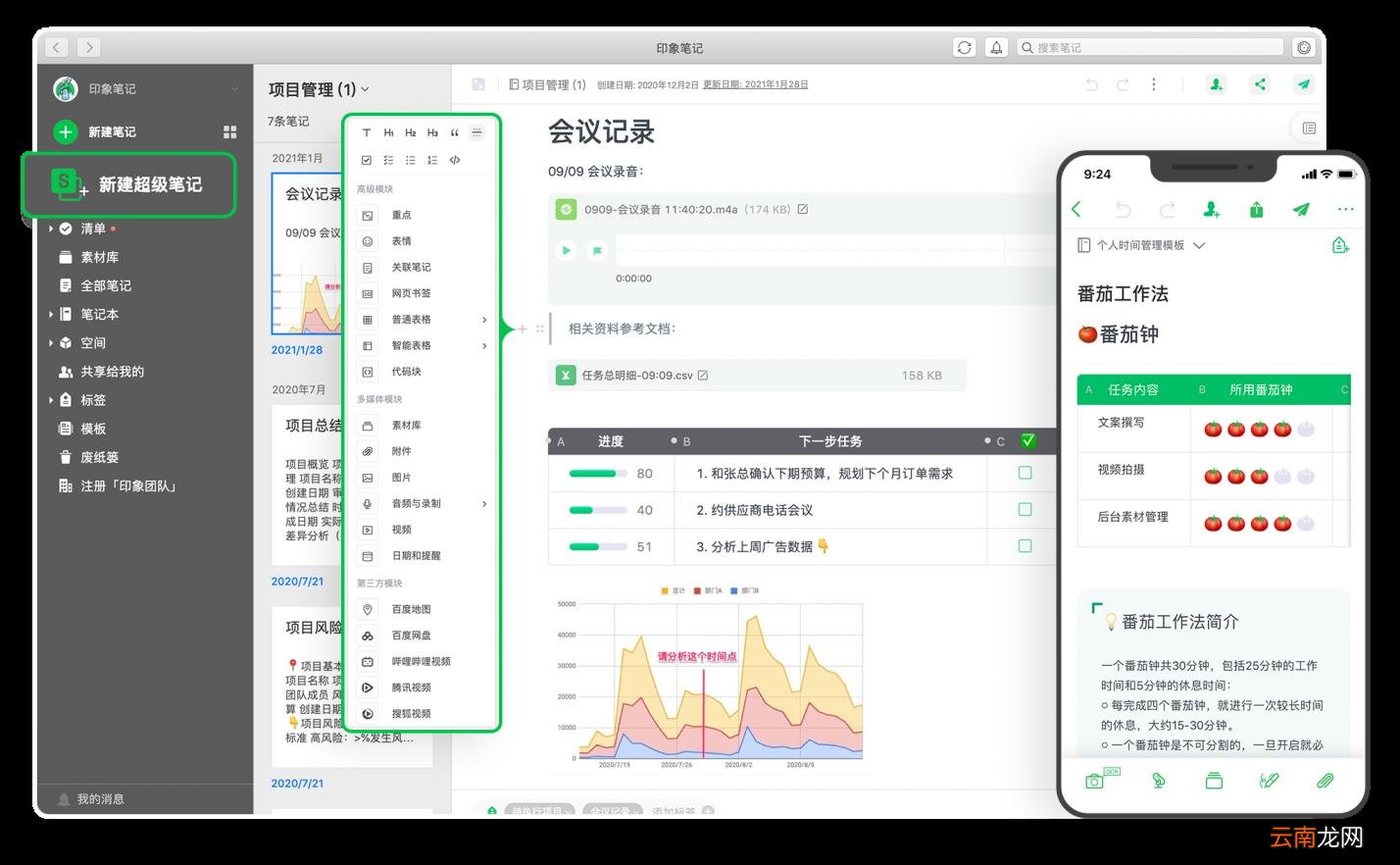Tap the back arrow on the phone

(1076, 209)
